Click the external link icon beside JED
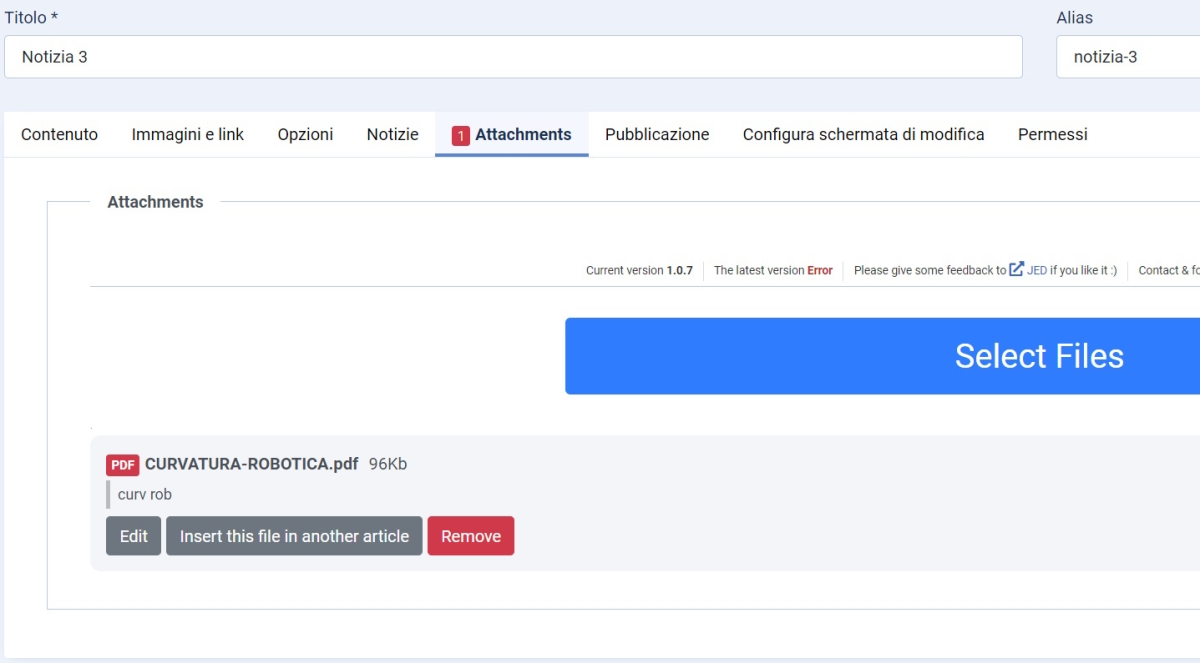 pos(1016,269)
